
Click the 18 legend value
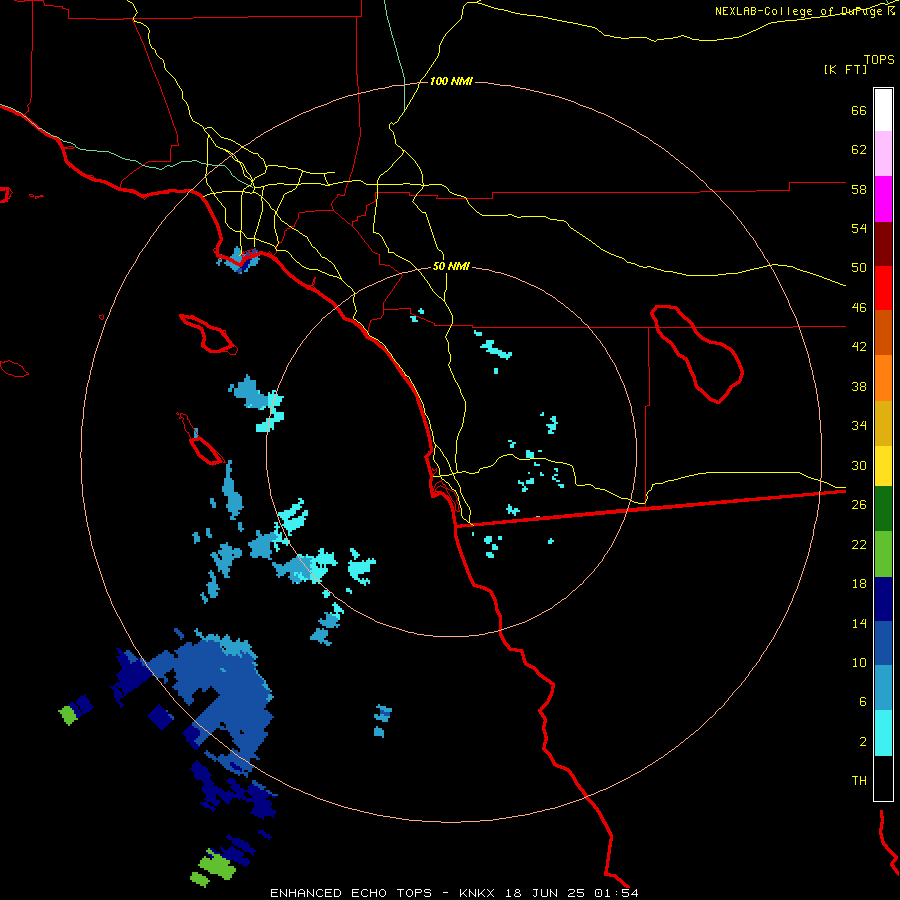(859, 584)
